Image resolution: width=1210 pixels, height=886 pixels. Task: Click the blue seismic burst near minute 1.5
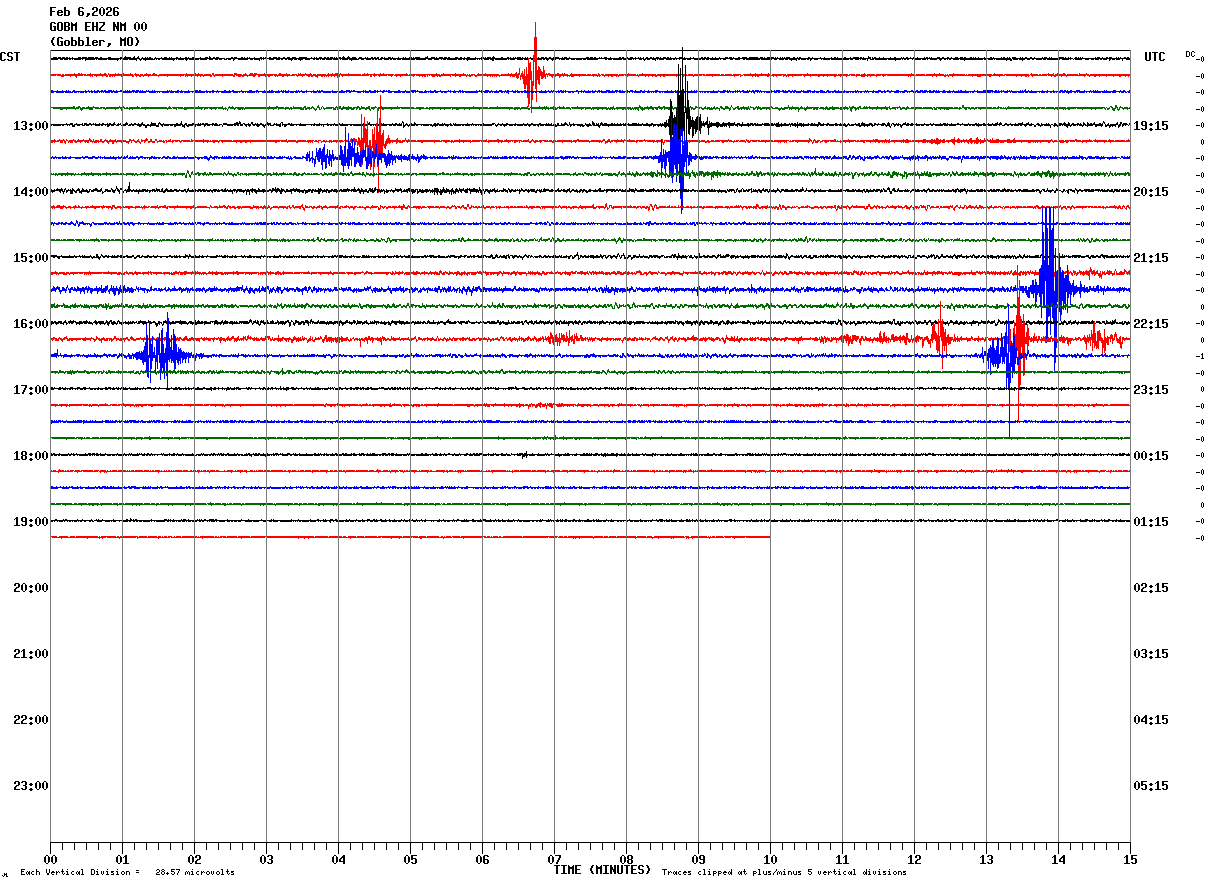(x=160, y=355)
